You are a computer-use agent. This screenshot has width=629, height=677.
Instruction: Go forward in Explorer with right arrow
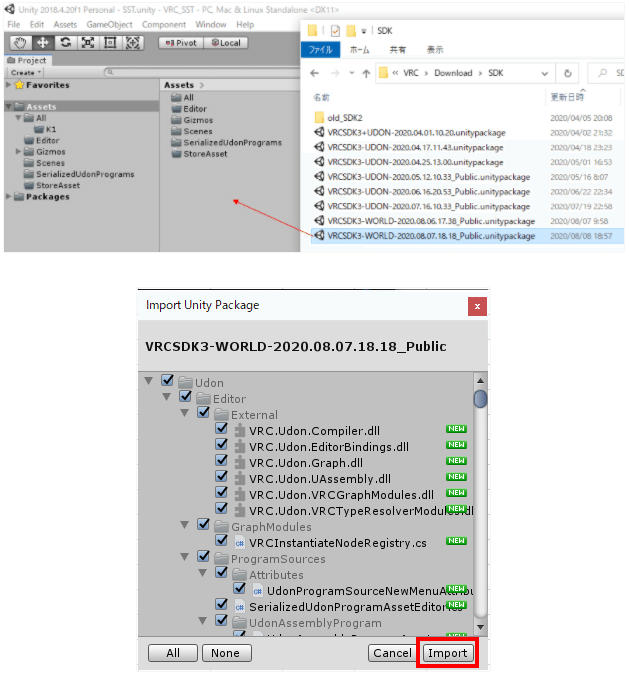335,73
